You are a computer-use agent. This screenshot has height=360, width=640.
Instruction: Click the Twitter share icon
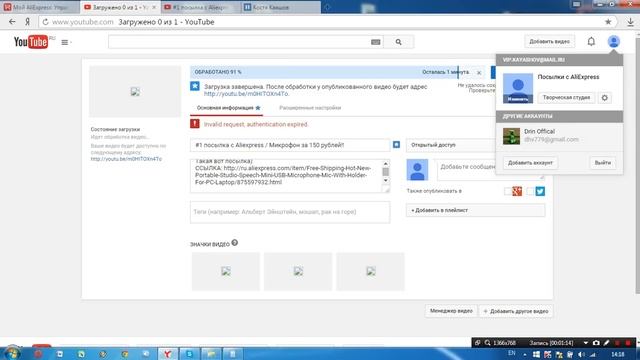click(540, 191)
